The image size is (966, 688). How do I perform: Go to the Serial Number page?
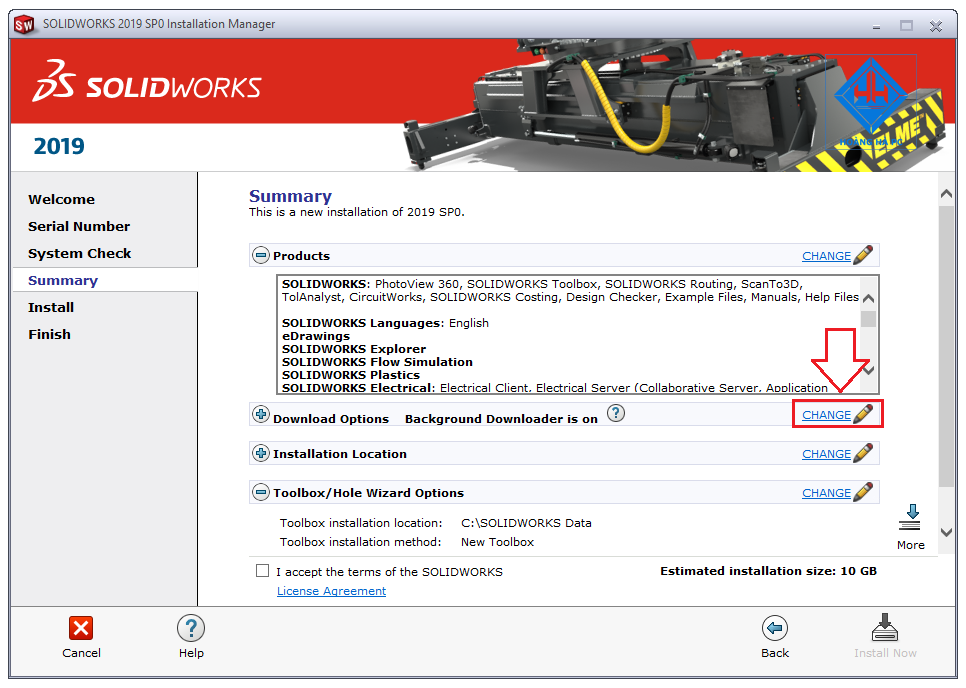tap(79, 226)
